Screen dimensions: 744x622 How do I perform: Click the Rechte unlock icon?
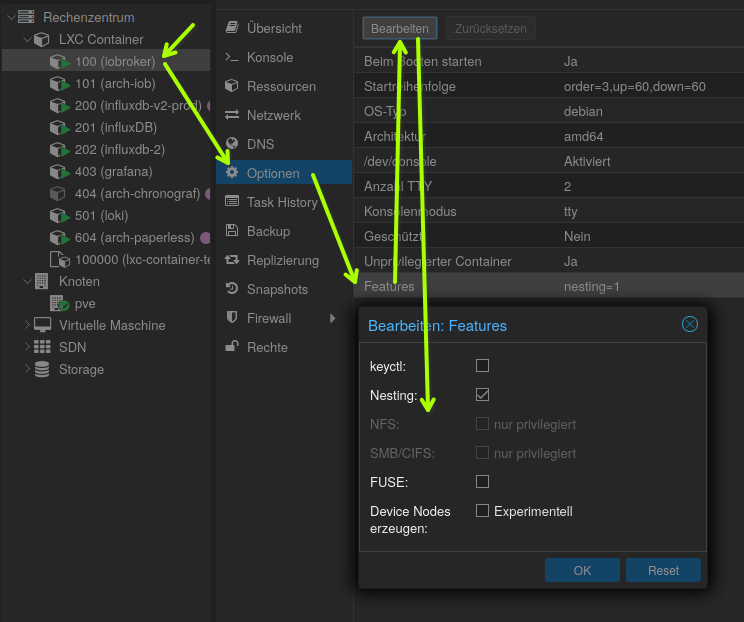click(232, 347)
